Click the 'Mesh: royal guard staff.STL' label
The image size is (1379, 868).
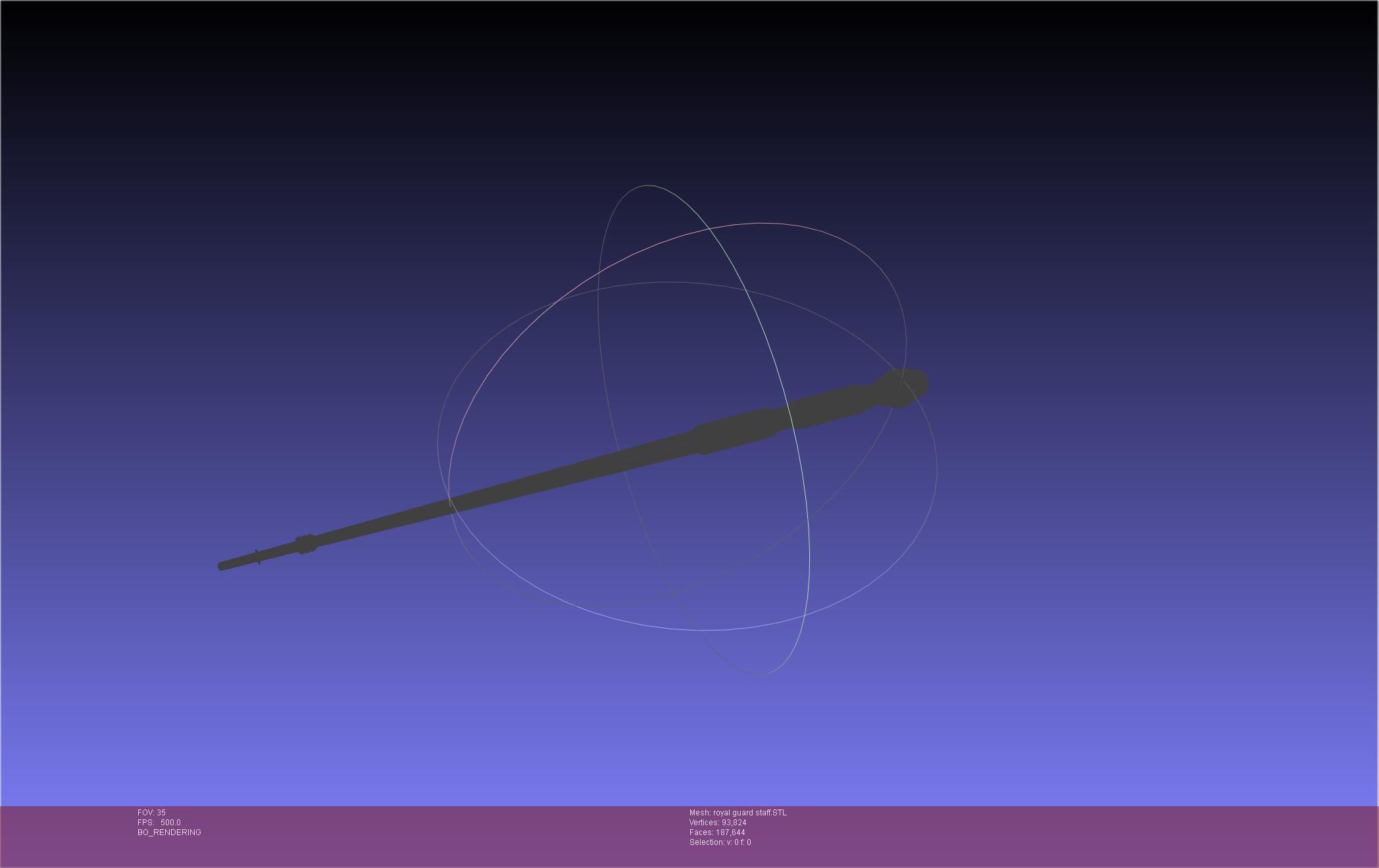[x=738, y=813]
